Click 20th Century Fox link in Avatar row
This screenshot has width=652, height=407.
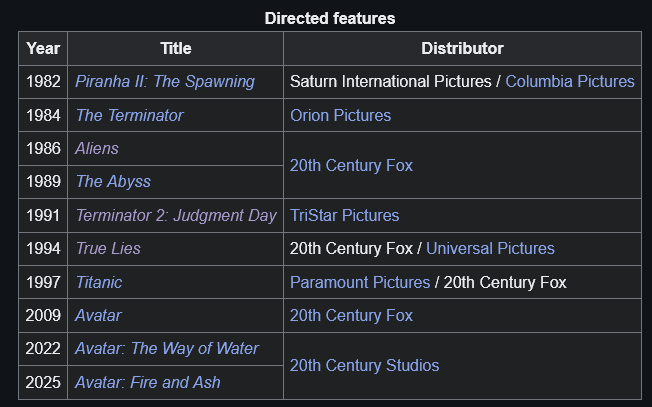pyautogui.click(x=351, y=316)
